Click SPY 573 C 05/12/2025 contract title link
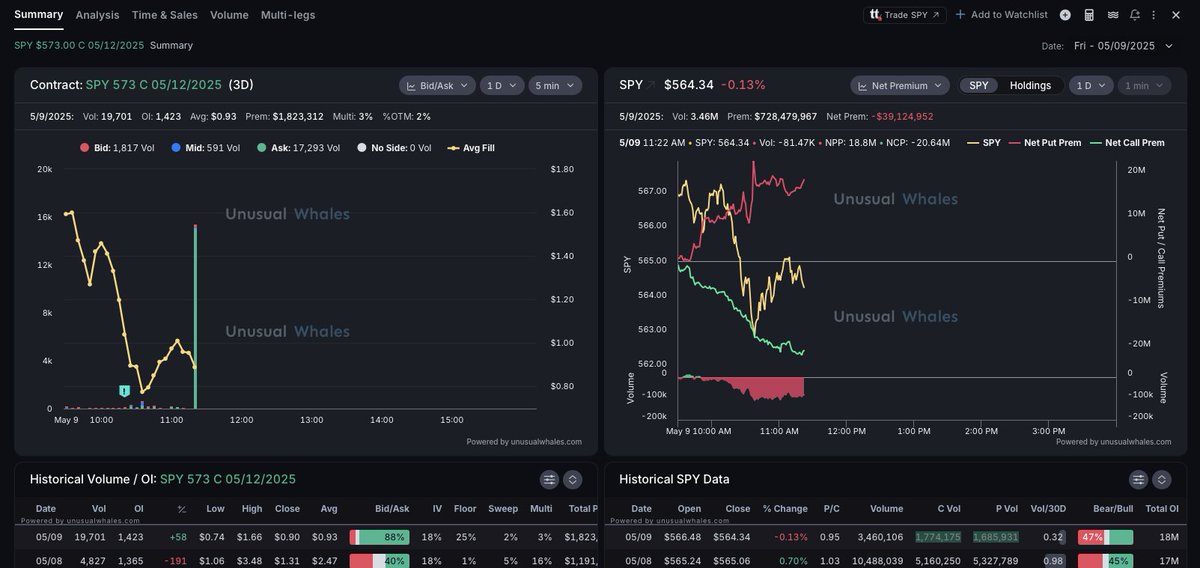Image resolution: width=1200 pixels, height=568 pixels. (x=154, y=85)
